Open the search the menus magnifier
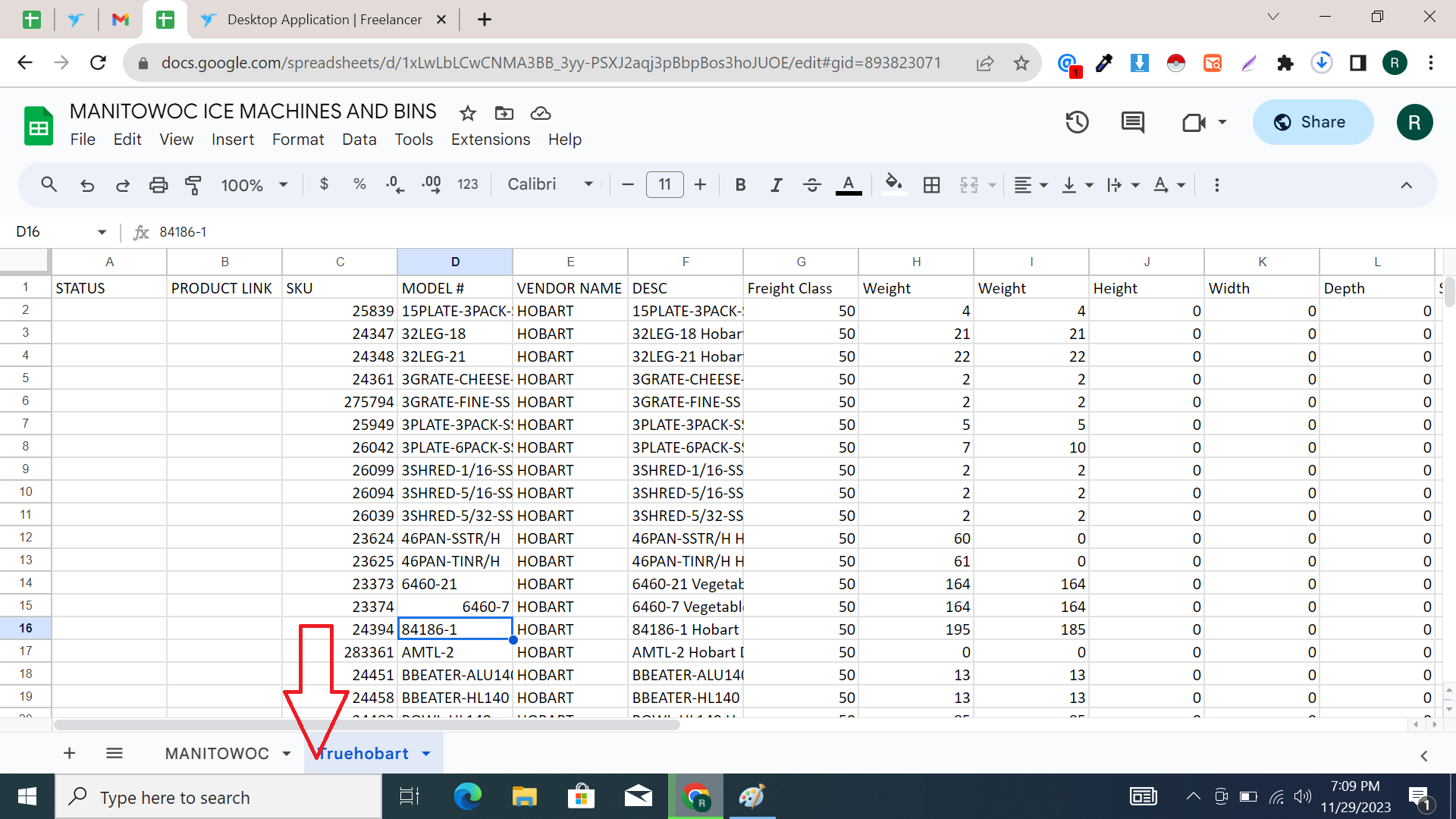The height and width of the screenshot is (819, 1456). click(49, 184)
